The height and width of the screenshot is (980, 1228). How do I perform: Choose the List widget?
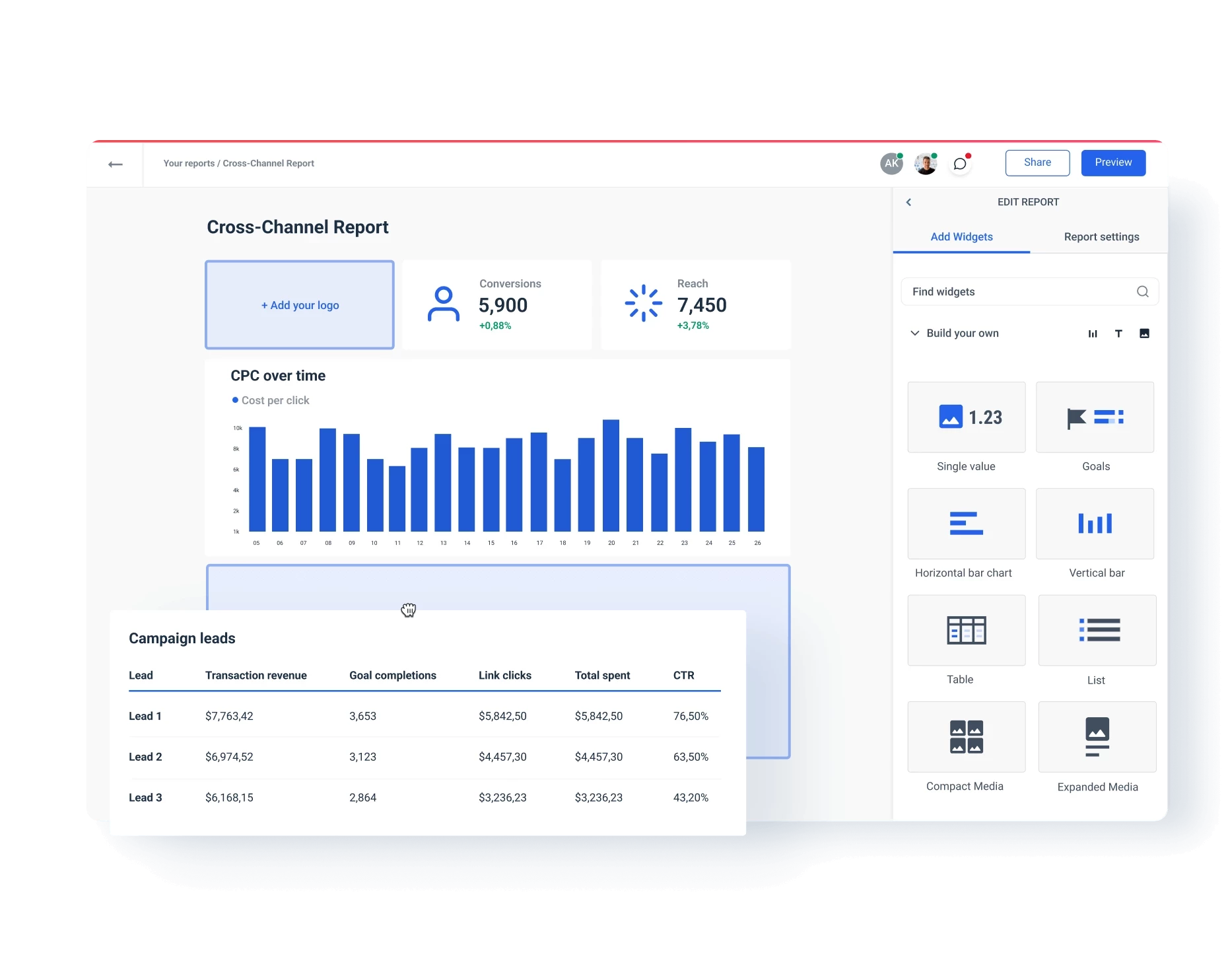point(1097,630)
